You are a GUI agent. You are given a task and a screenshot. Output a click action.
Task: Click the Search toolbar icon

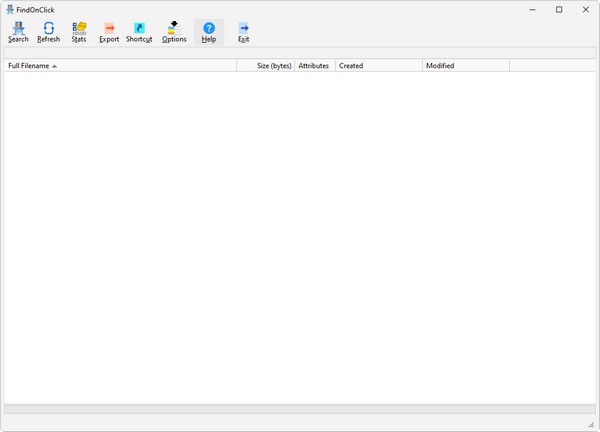pyautogui.click(x=18, y=32)
